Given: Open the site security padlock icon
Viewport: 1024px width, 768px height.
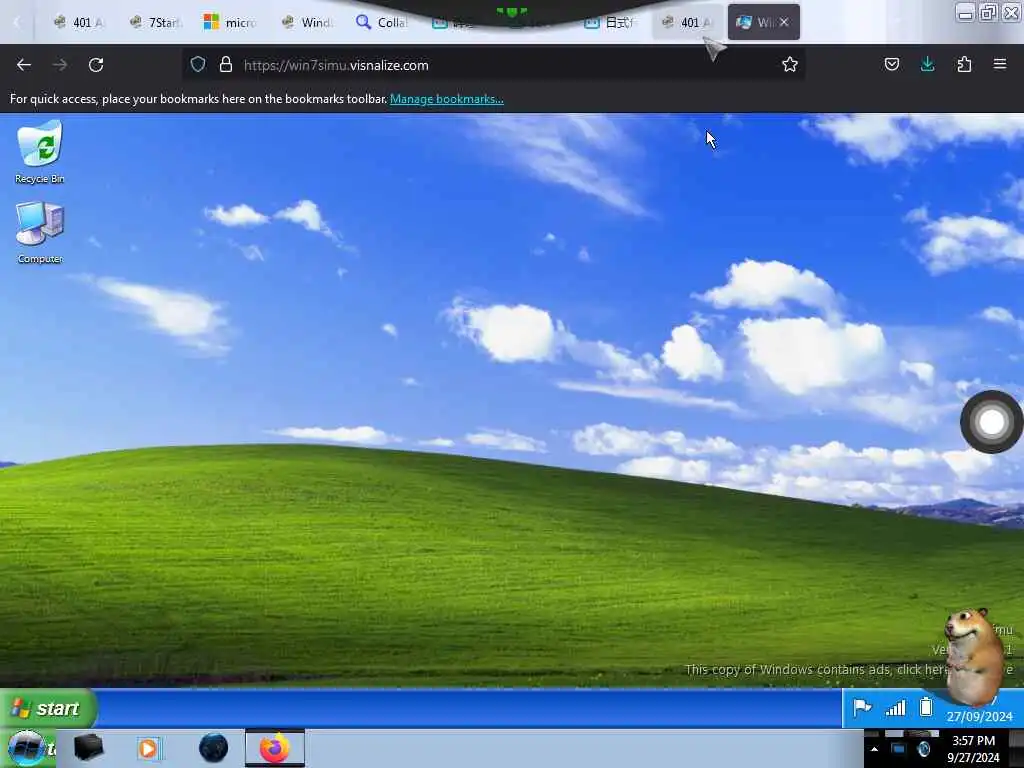Looking at the screenshot, I should coord(226,64).
